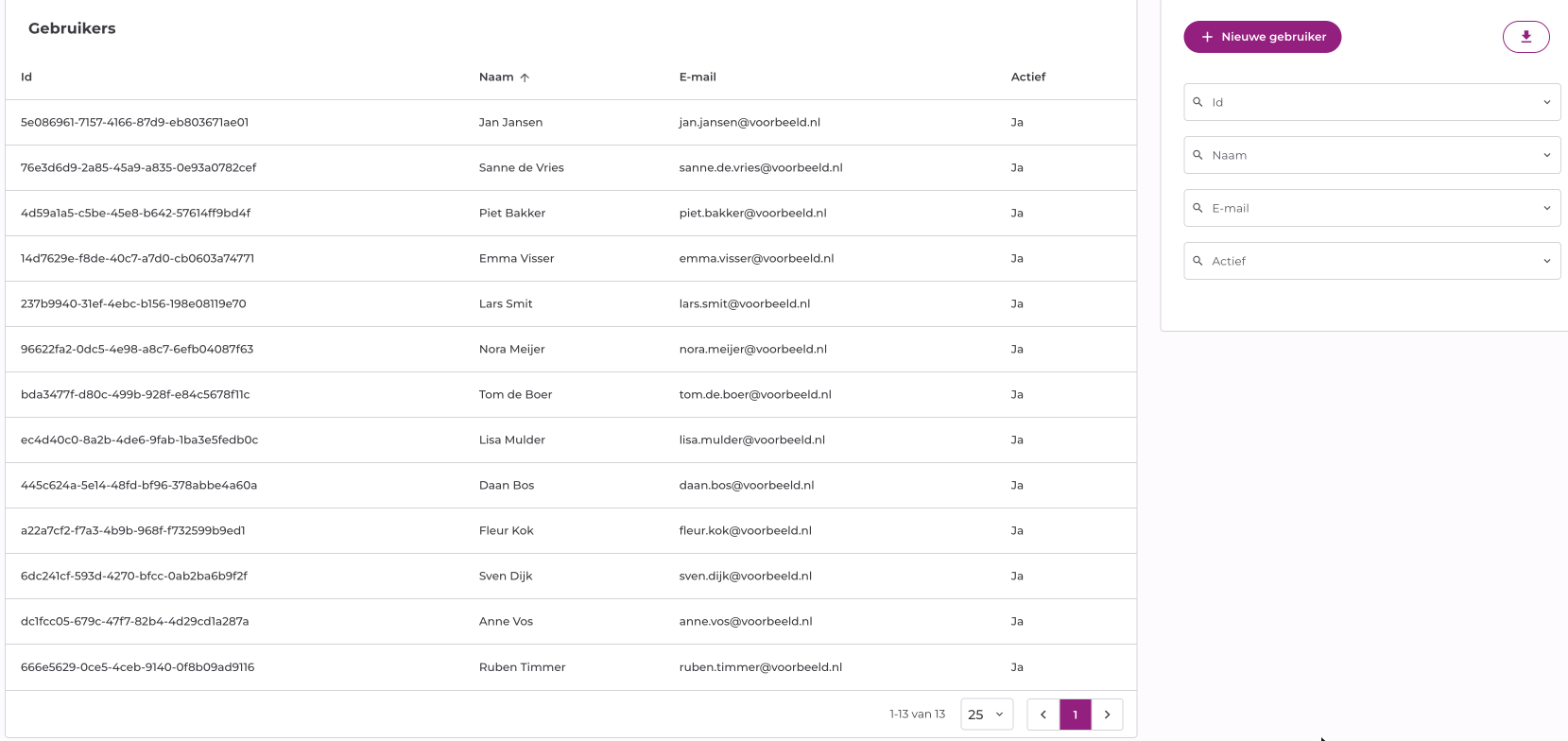Click the download export icon button

1526,37
